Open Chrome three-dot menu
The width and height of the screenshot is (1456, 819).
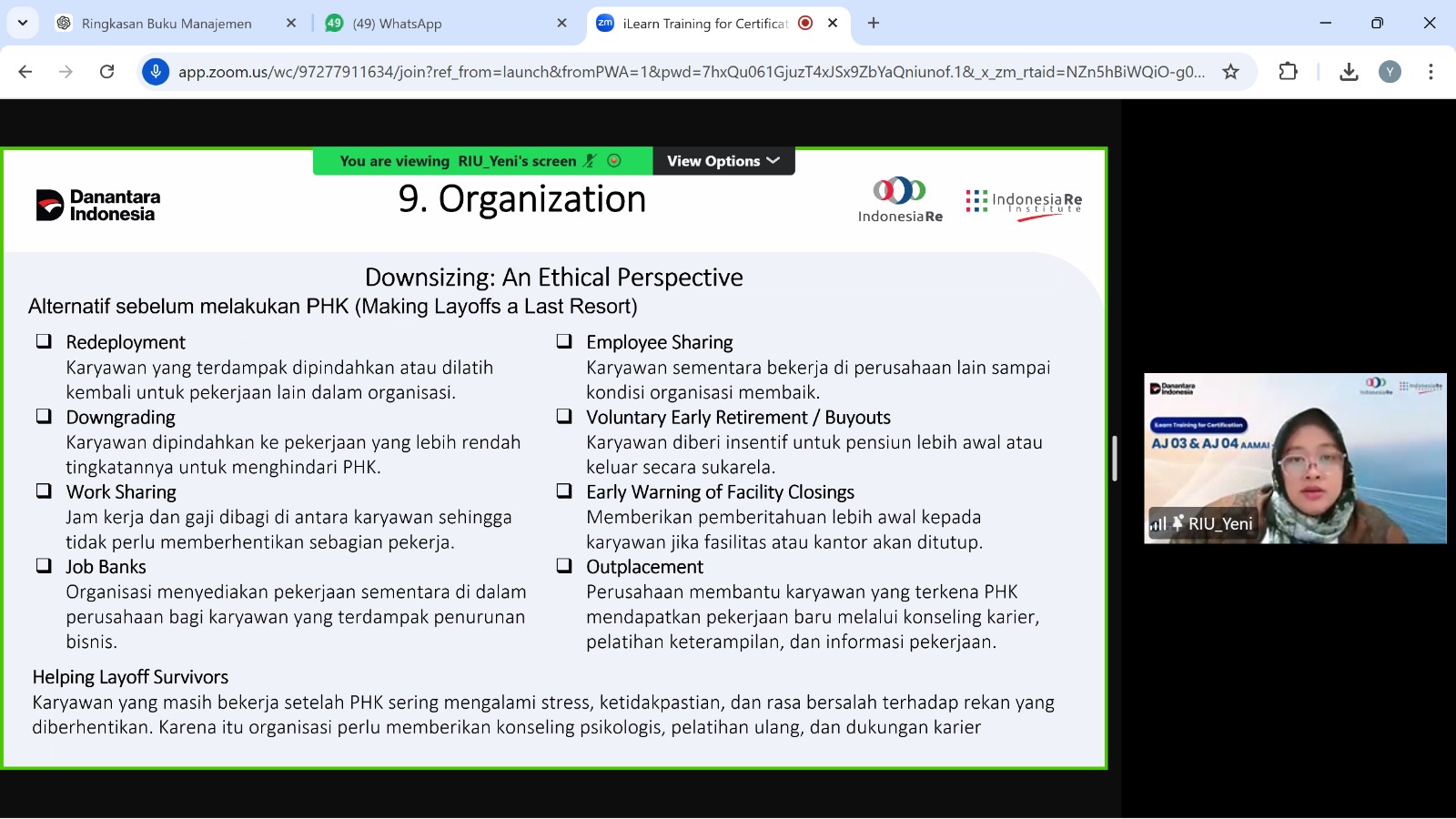pyautogui.click(x=1431, y=72)
